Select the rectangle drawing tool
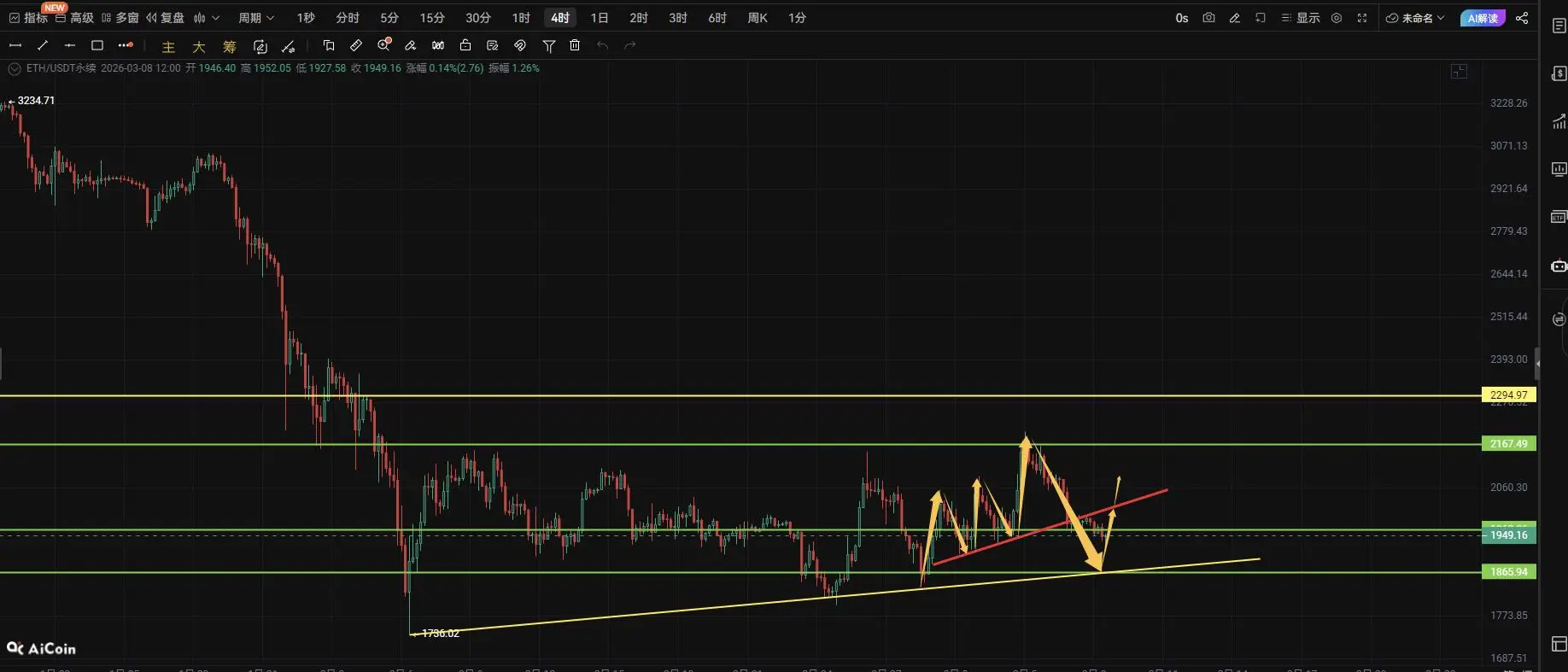 point(97,45)
